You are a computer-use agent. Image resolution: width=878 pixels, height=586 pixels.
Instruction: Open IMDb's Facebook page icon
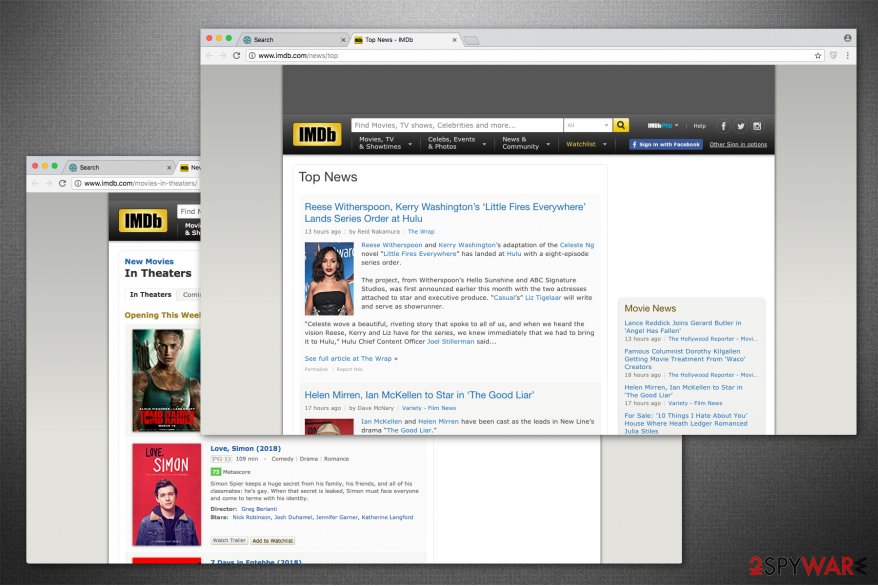(723, 126)
